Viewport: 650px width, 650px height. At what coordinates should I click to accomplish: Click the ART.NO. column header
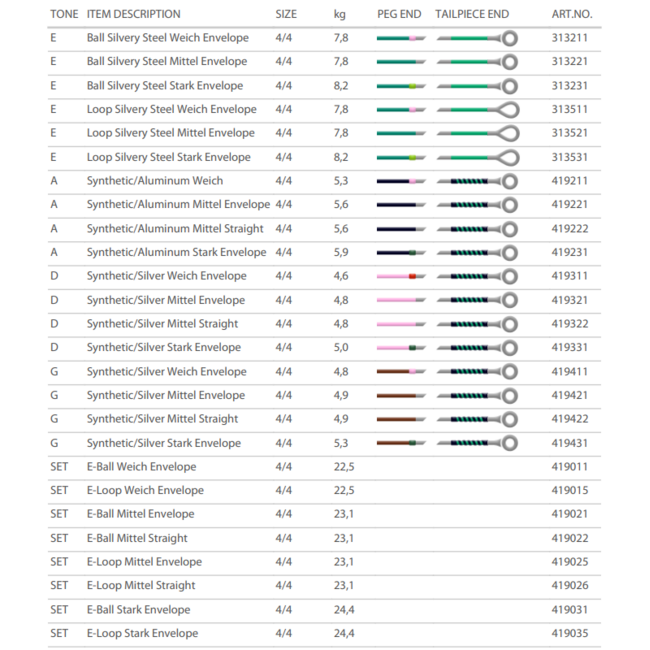tap(572, 14)
